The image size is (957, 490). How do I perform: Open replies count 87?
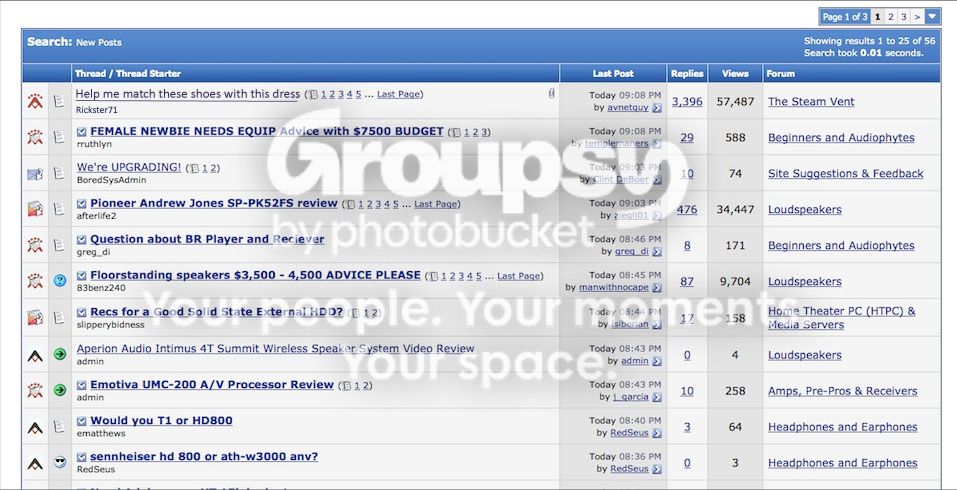click(687, 281)
